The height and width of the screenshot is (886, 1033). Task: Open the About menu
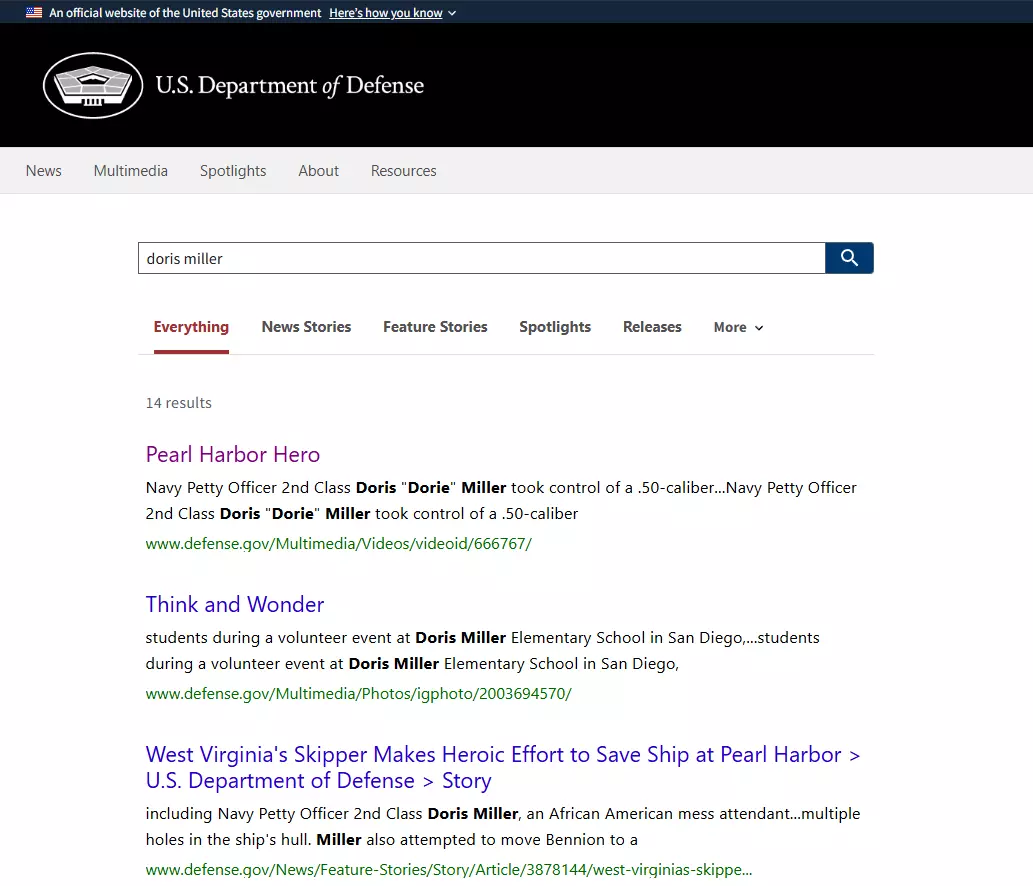[318, 171]
